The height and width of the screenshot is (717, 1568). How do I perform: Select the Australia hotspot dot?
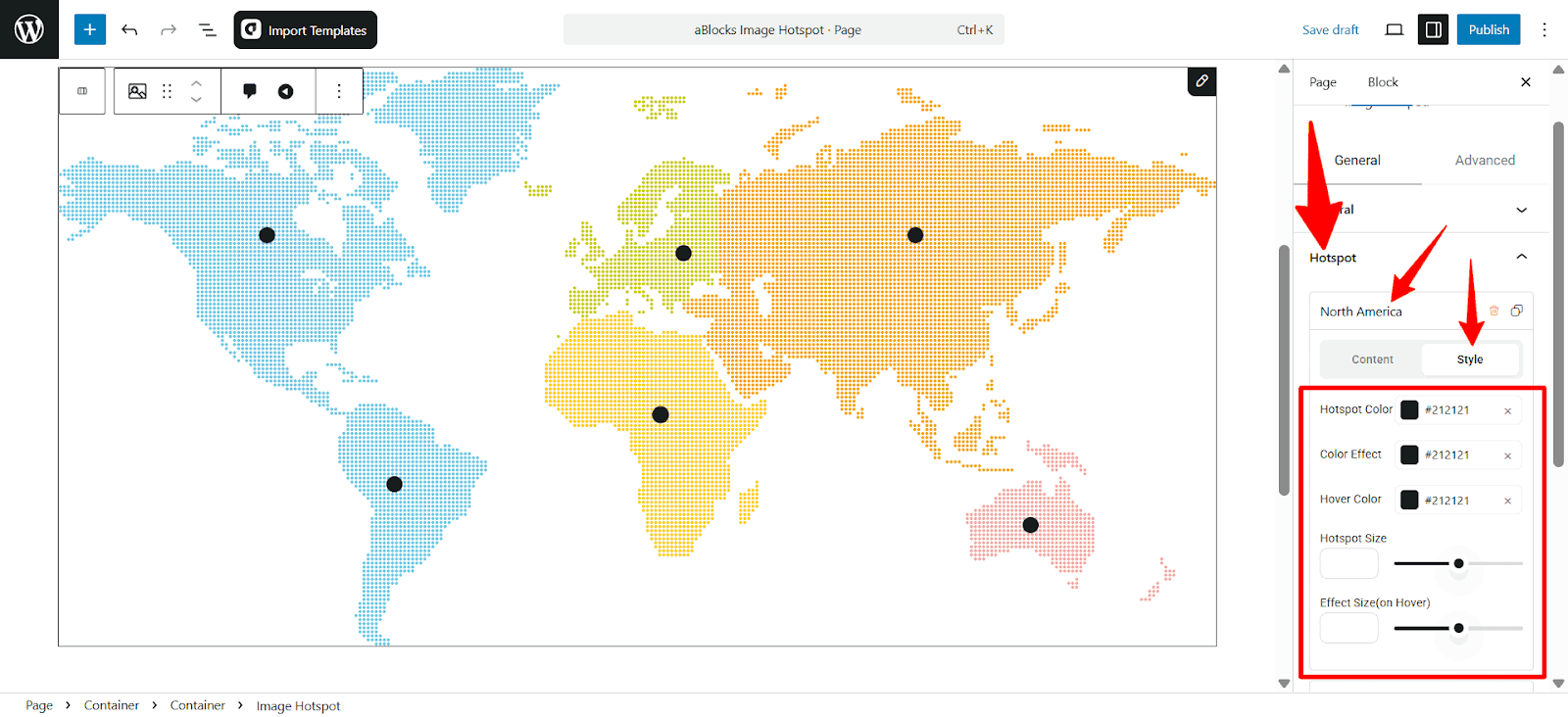[x=1030, y=525]
